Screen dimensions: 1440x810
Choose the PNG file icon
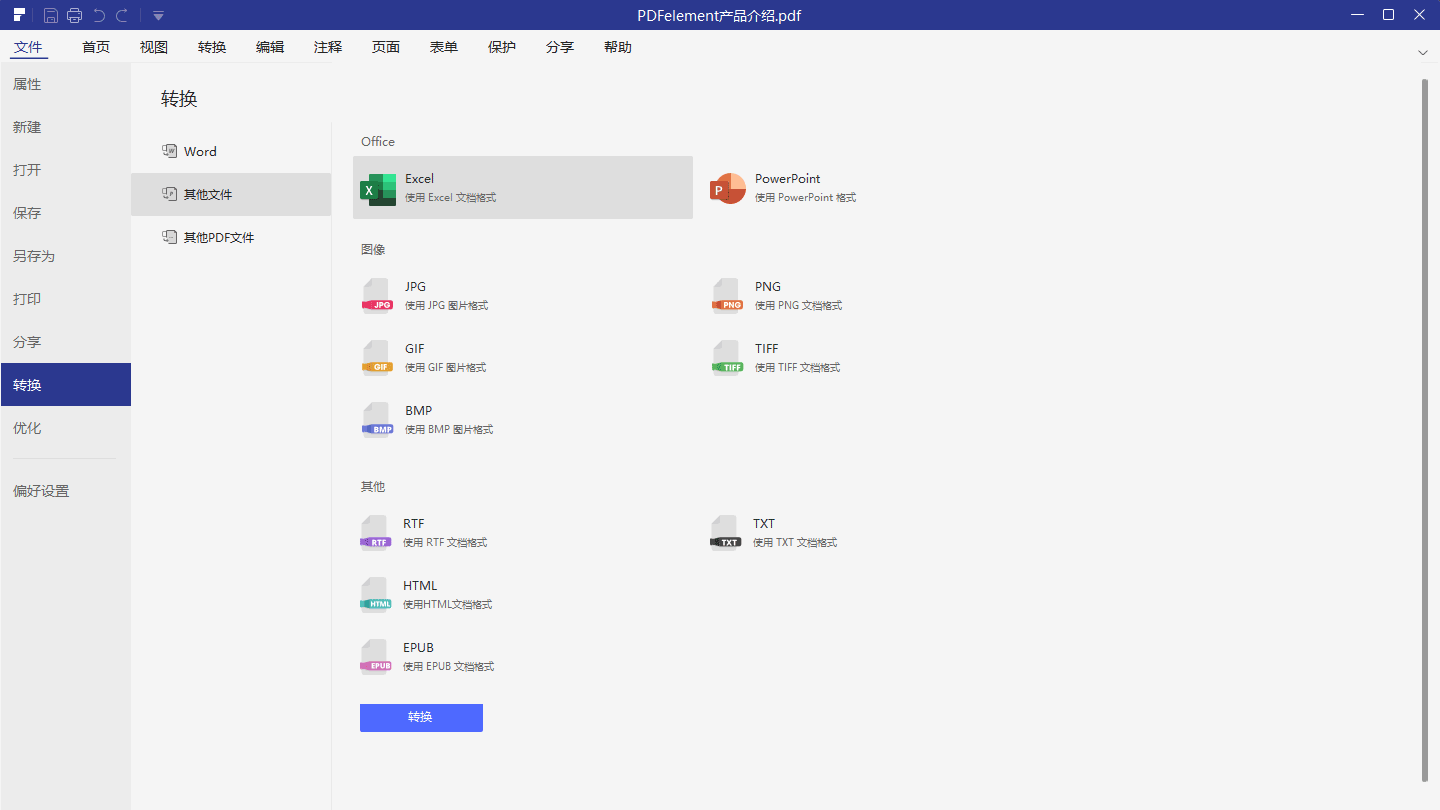727,296
